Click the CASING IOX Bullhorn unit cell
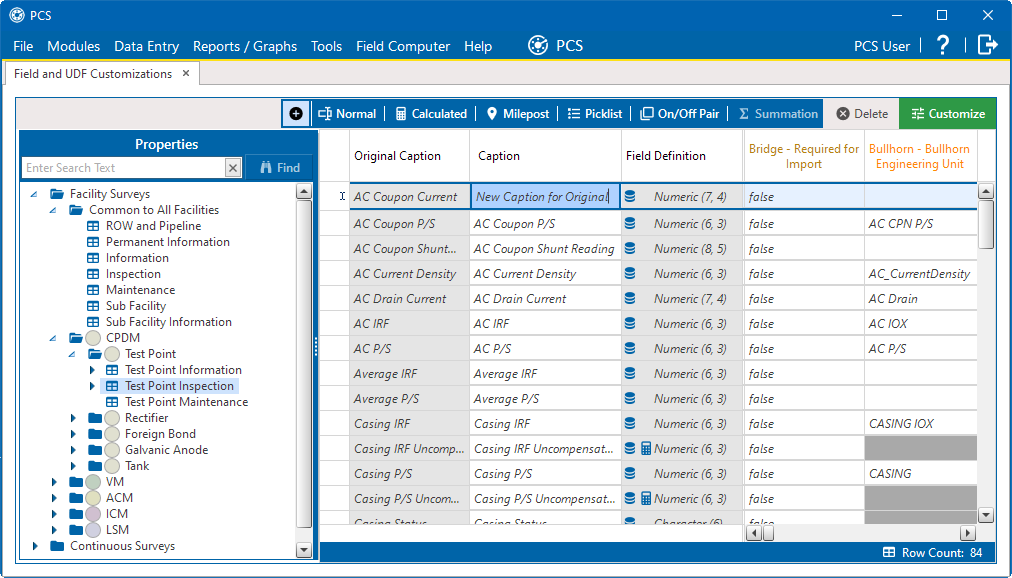The height and width of the screenshot is (578, 1012). click(x=920, y=424)
